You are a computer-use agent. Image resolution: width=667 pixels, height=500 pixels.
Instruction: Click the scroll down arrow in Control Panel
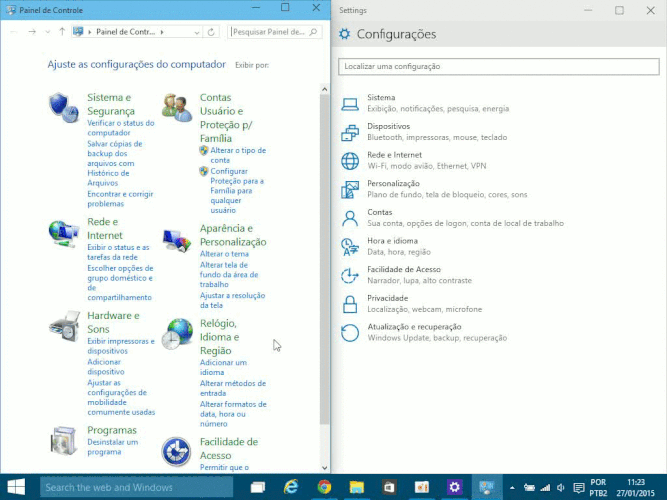click(325, 468)
